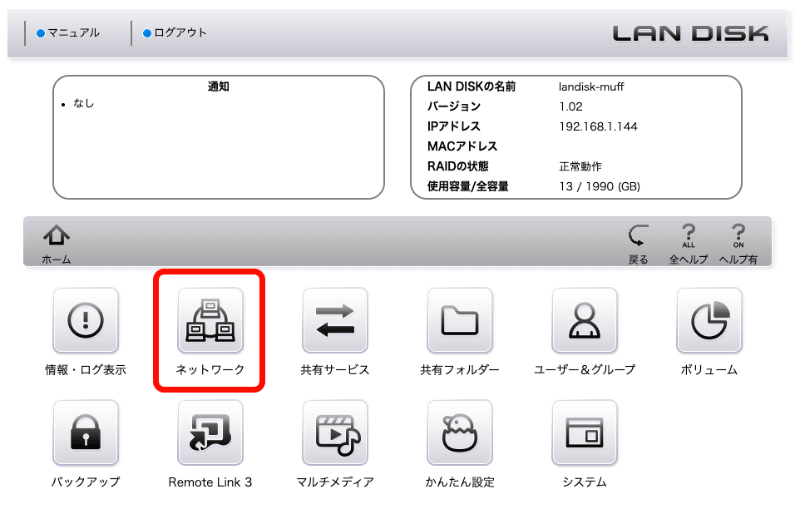Select the name landisk-muff
The height and width of the screenshot is (514, 800).
[x=591, y=87]
